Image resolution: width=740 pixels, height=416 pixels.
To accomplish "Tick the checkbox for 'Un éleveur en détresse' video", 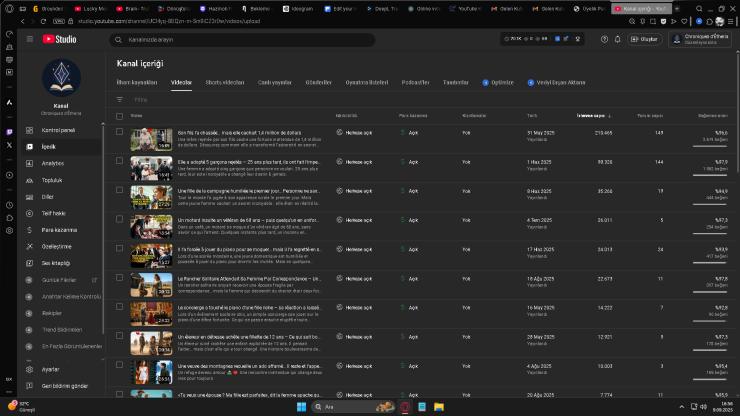I will pyautogui.click(x=119, y=336).
